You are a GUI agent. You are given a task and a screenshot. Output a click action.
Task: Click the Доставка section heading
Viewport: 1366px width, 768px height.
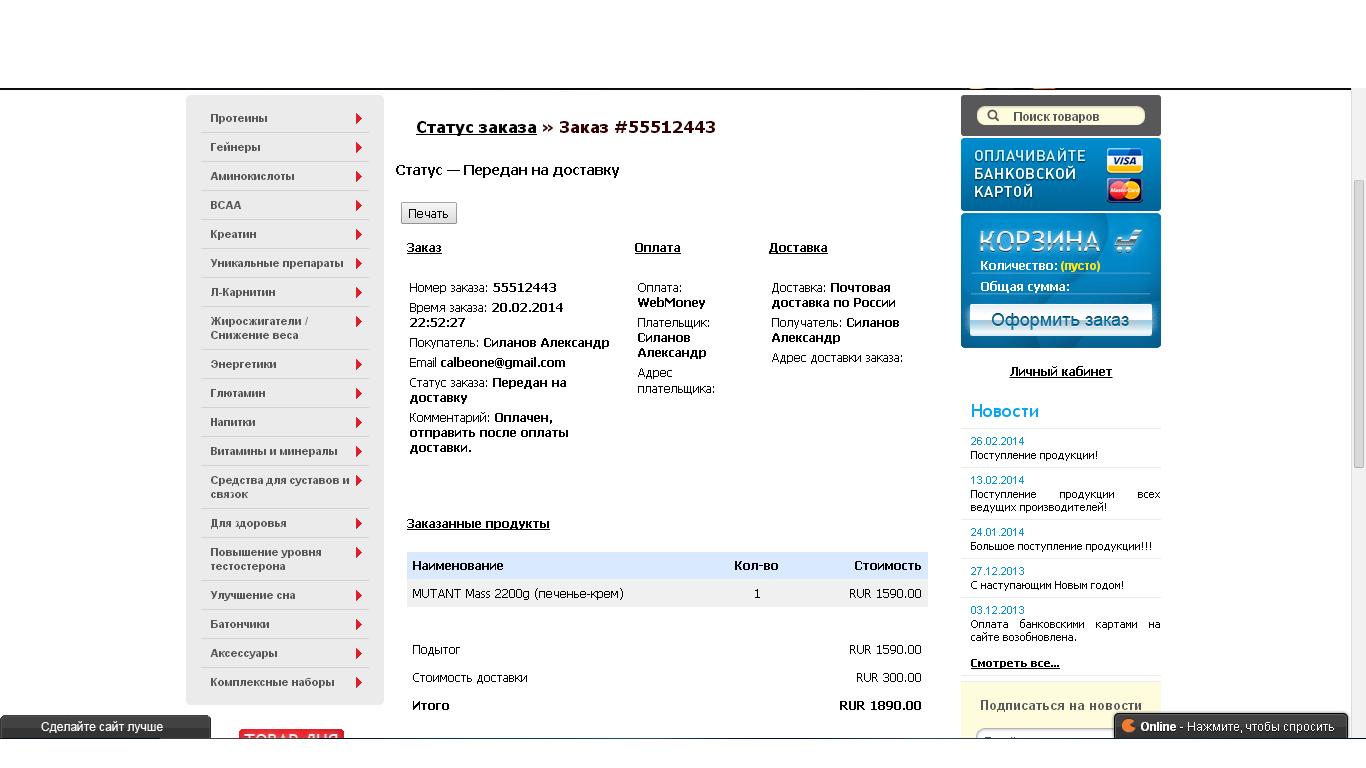point(798,248)
